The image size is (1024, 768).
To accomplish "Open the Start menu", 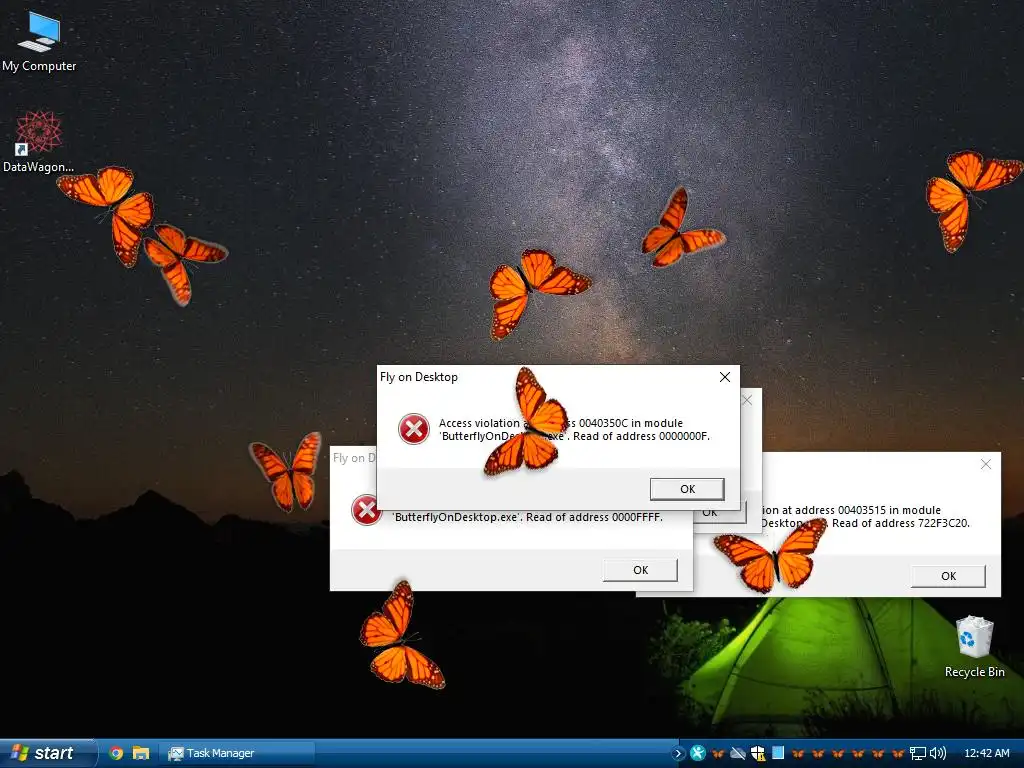I will point(48,753).
